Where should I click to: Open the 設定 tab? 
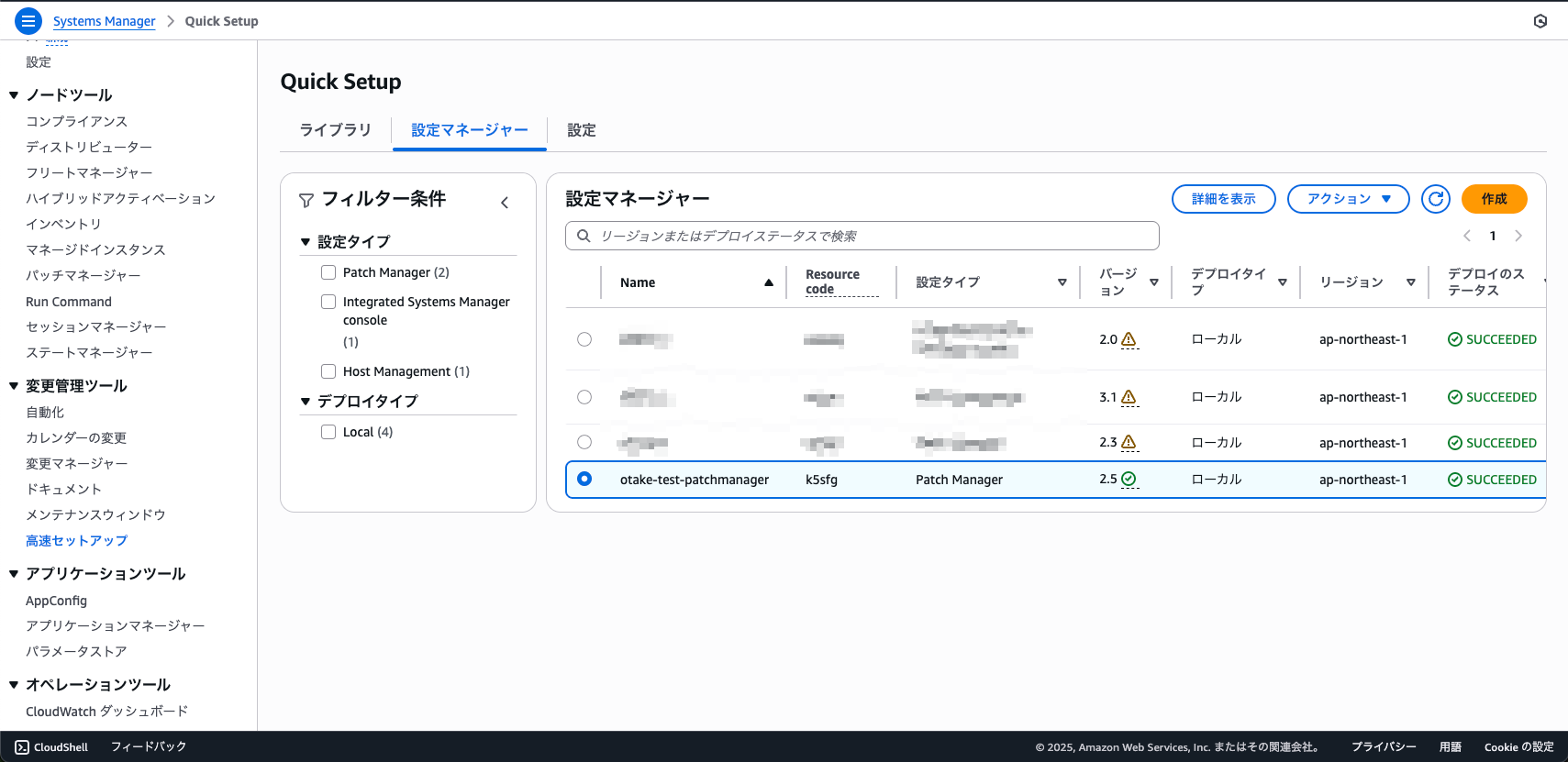click(582, 130)
